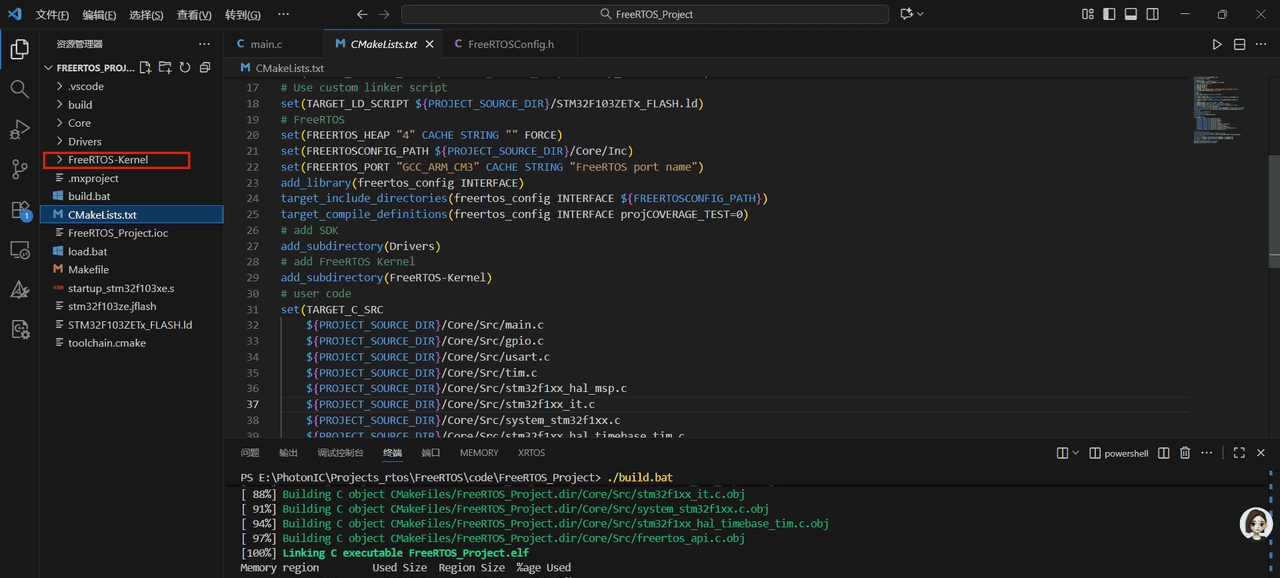Toggle the secondary side bar visibility
The height and width of the screenshot is (578, 1280).
tap(1153, 14)
